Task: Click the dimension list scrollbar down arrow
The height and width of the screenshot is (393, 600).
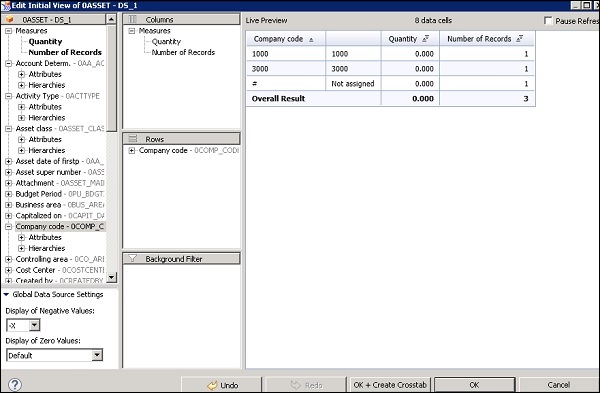Action: (111, 277)
